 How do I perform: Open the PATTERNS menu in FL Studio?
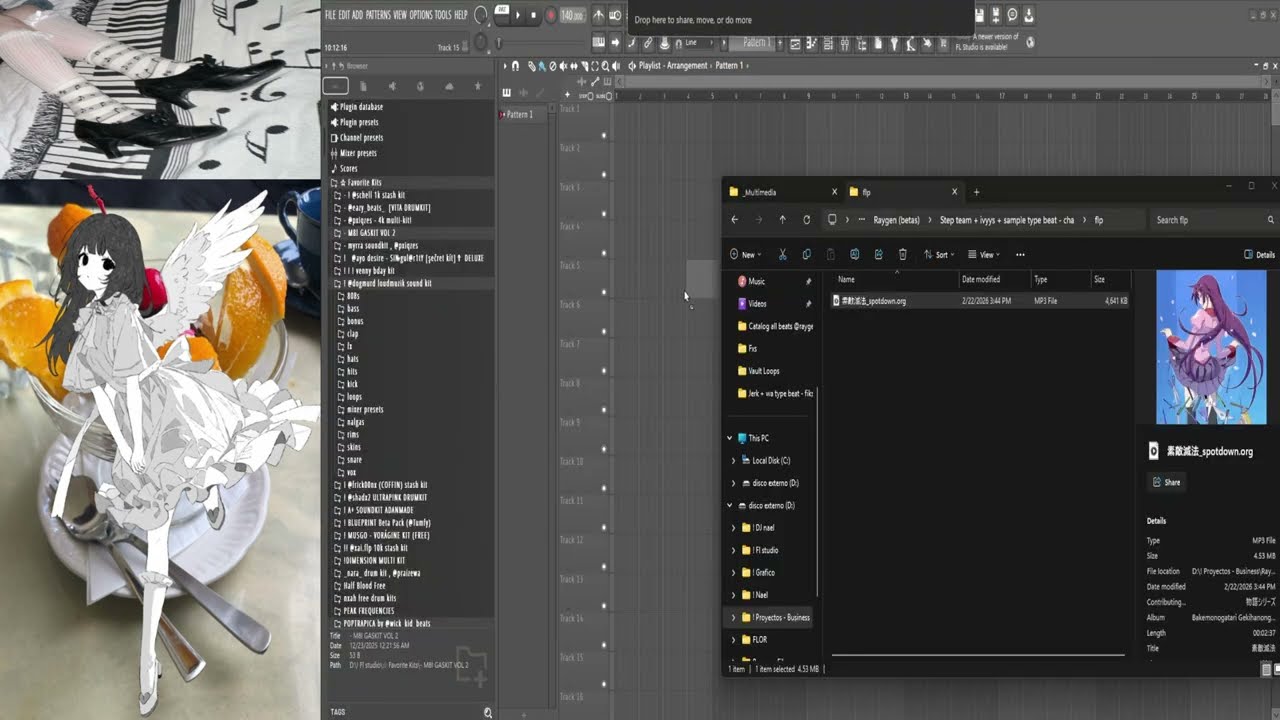pos(378,15)
